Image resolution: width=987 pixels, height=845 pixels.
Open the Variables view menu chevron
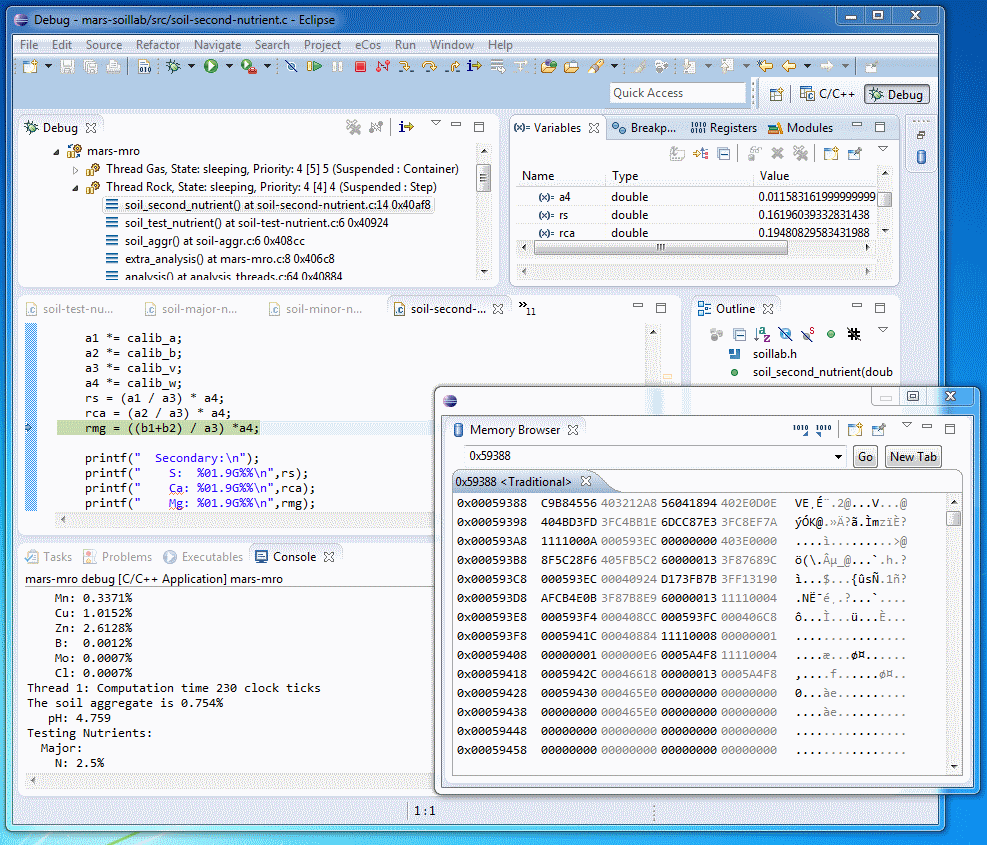(x=882, y=148)
